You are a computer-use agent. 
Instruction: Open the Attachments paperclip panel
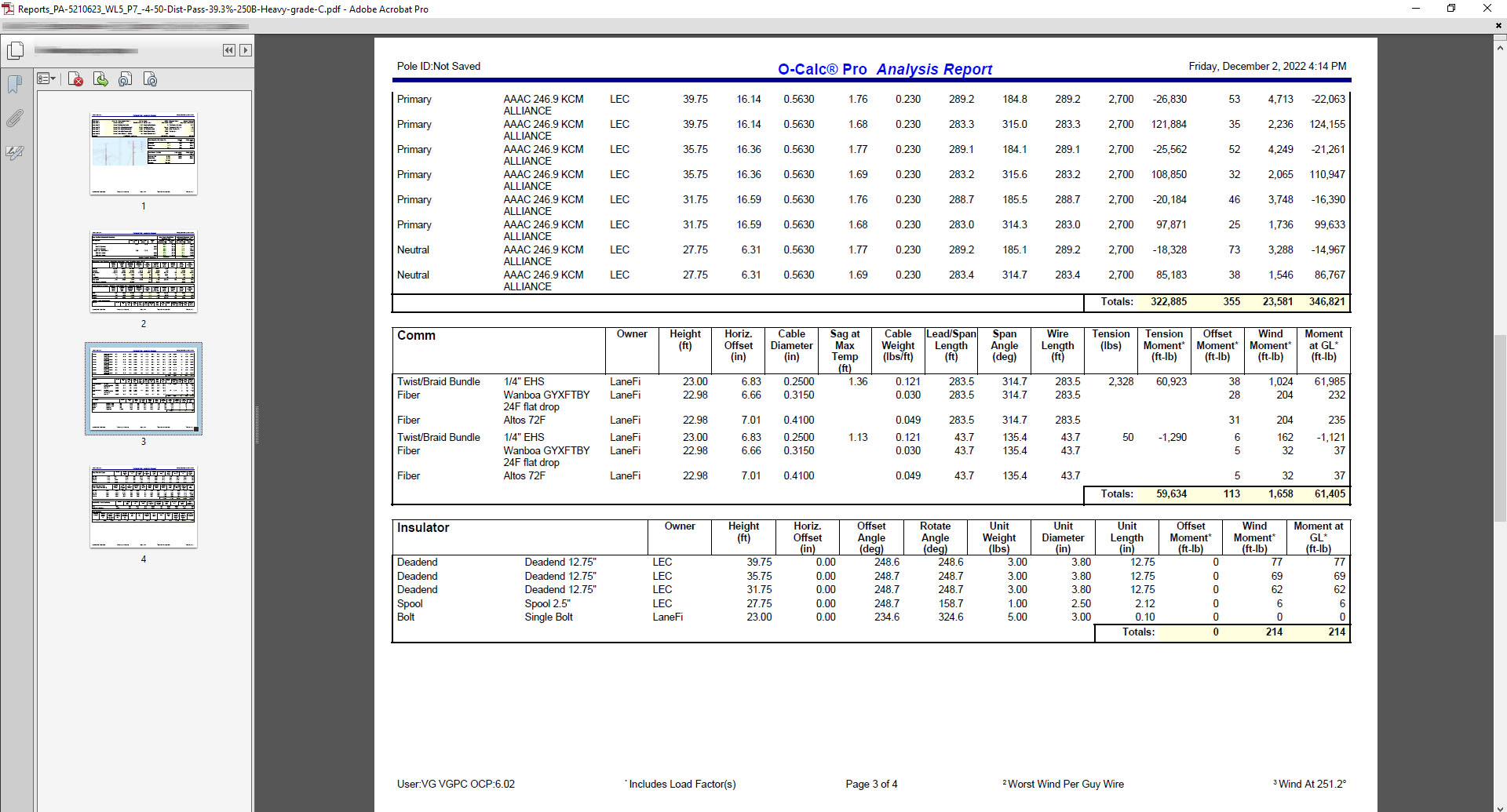coord(15,118)
